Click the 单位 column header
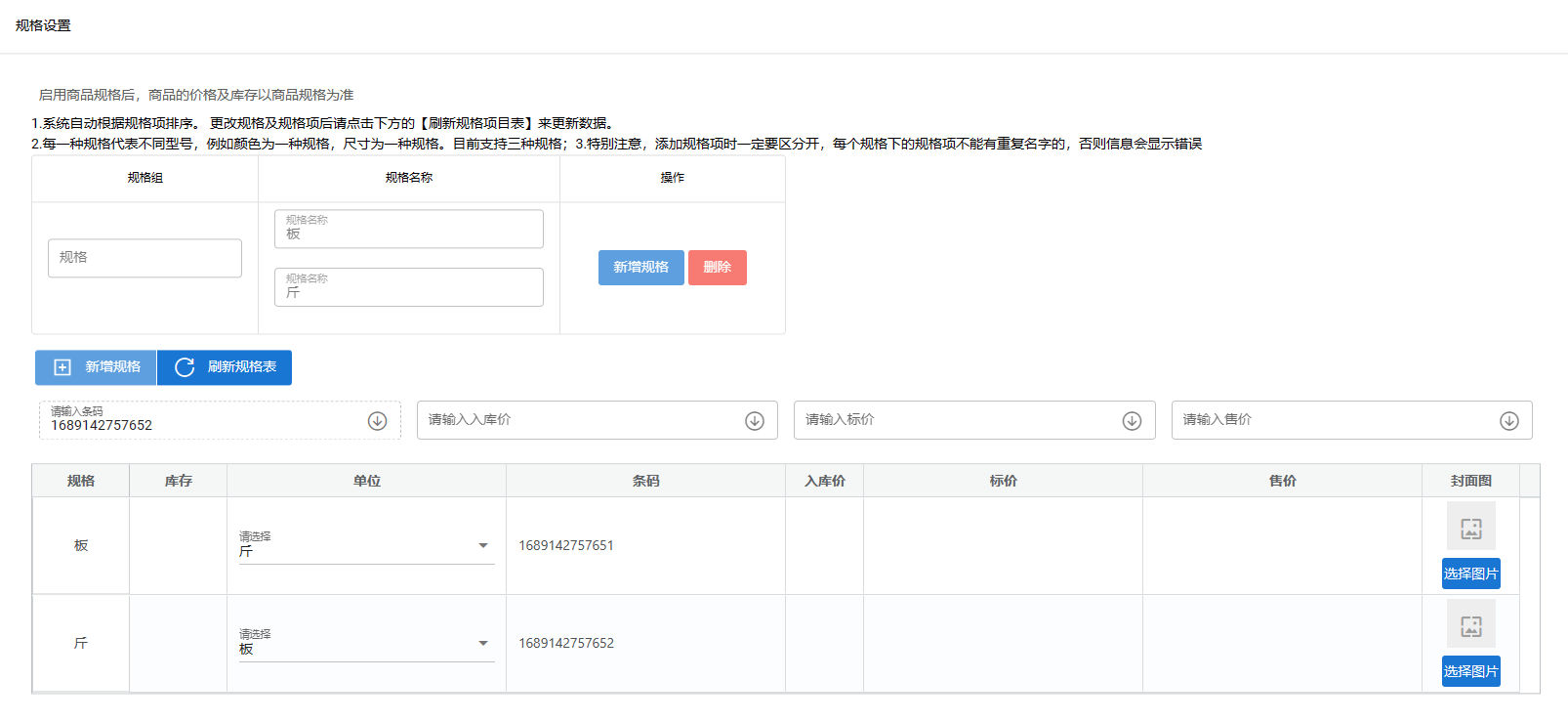 (367, 481)
